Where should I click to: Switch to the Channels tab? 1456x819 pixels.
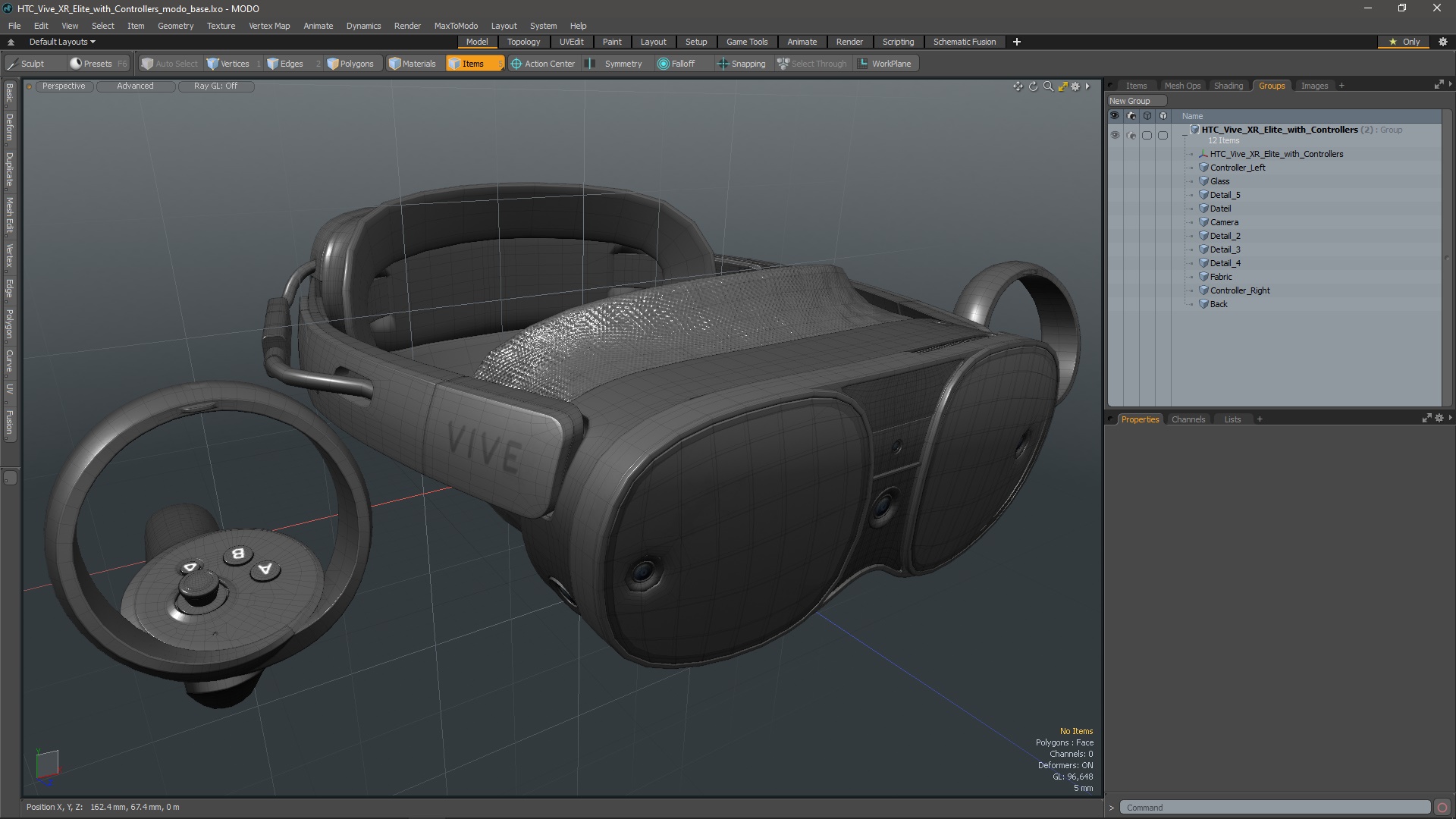[x=1188, y=419]
